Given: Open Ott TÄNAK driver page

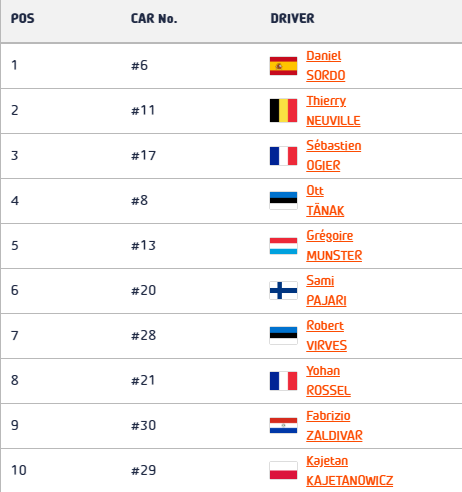Looking at the screenshot, I should point(325,201).
